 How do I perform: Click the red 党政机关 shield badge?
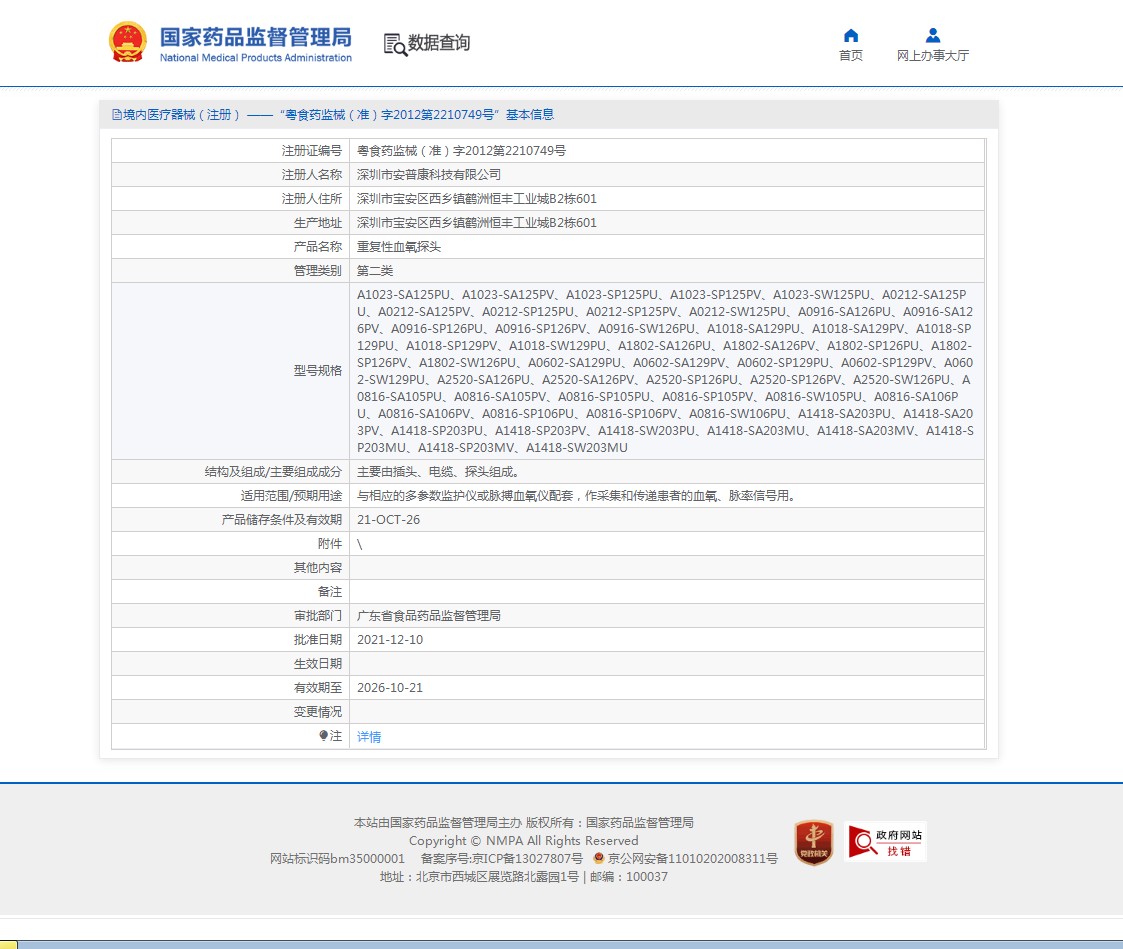(814, 842)
